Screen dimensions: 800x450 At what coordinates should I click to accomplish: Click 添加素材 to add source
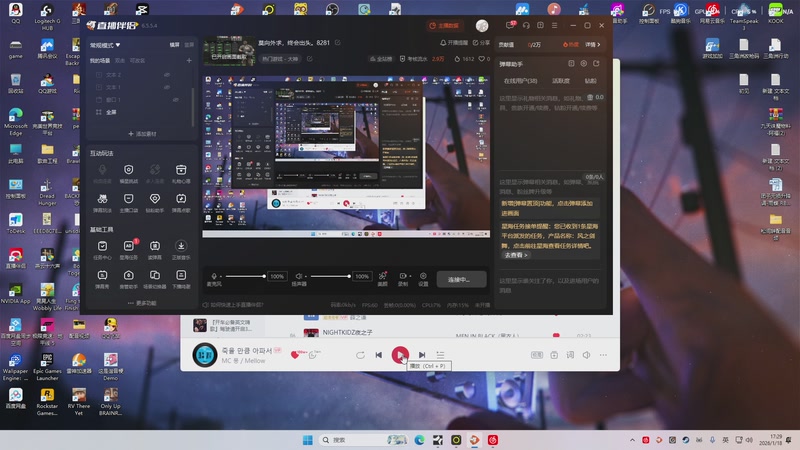coord(142,134)
